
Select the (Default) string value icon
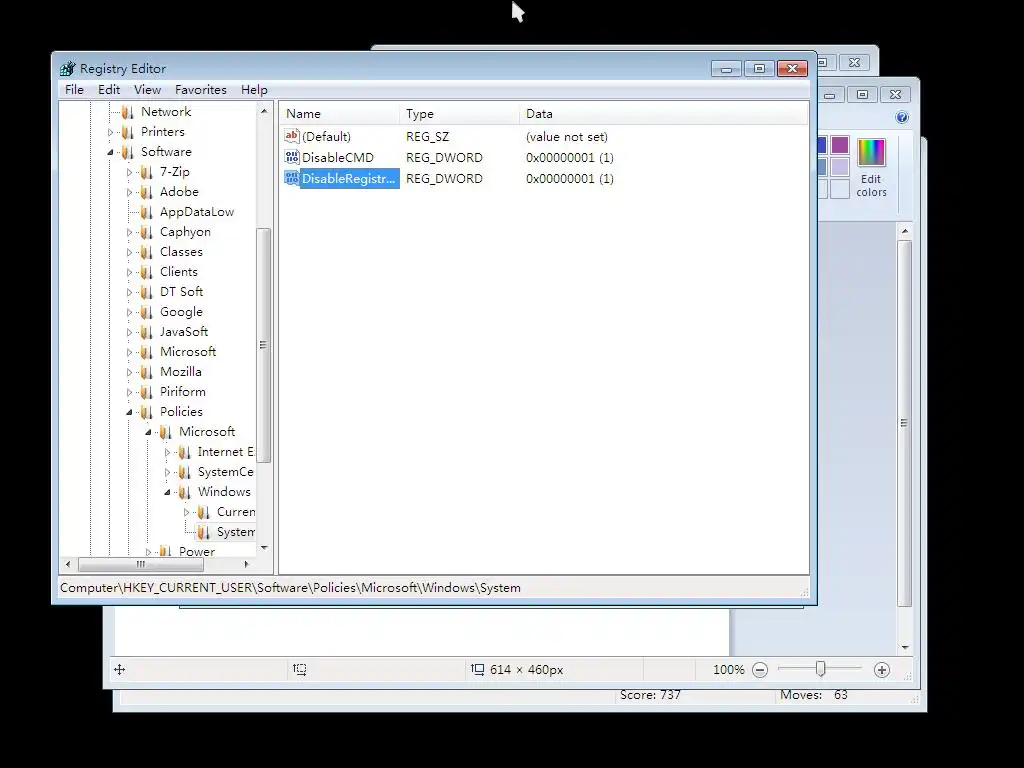tap(292, 136)
